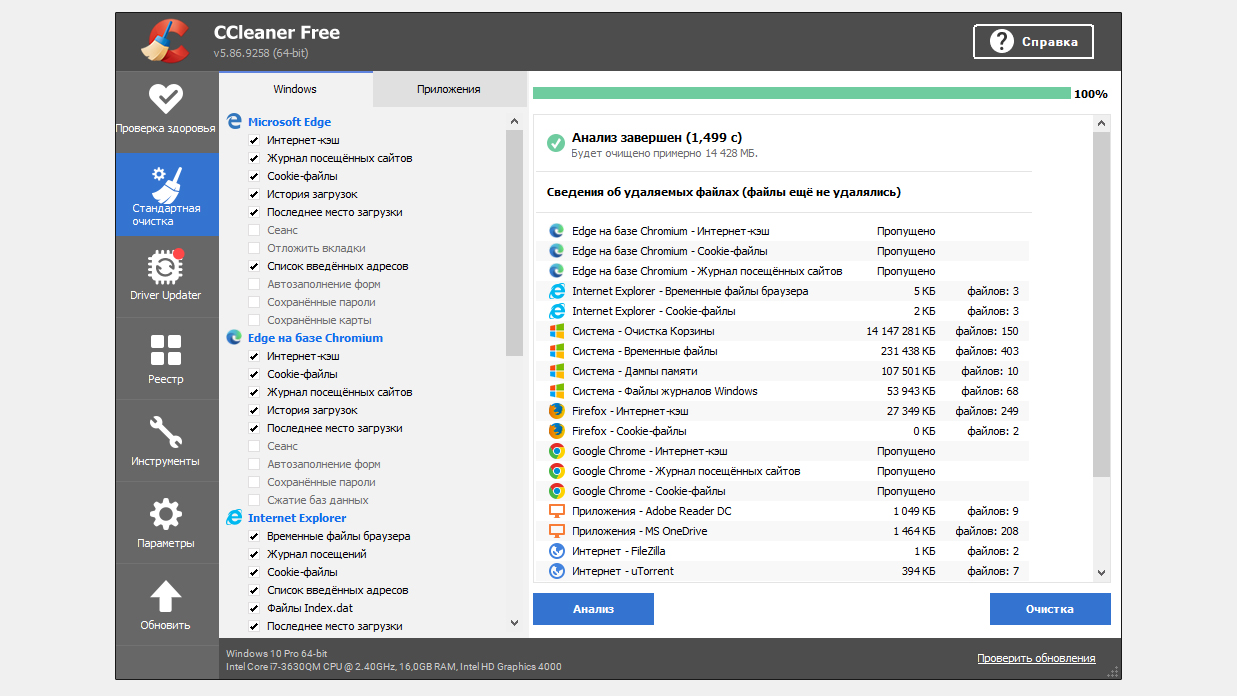1237x696 pixels.
Task: Open Driver Updater gear icon
Action: tap(165, 267)
